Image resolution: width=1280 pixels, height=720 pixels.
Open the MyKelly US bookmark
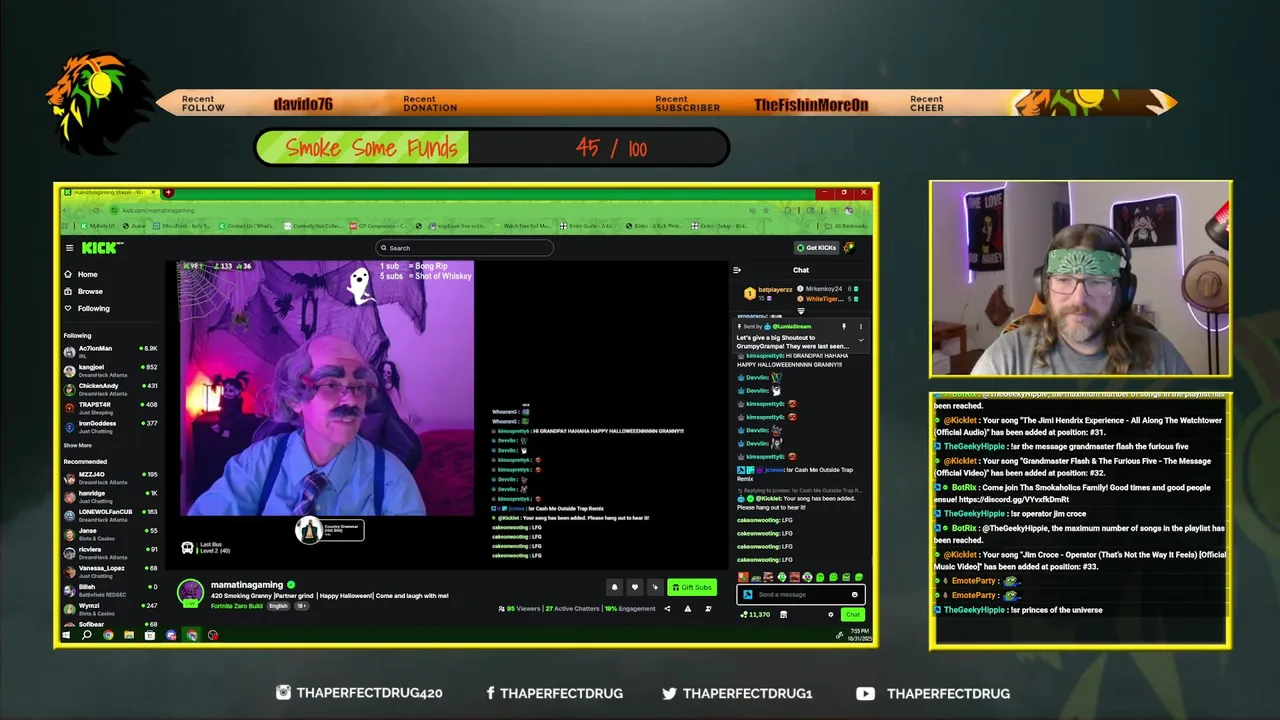pos(99,226)
